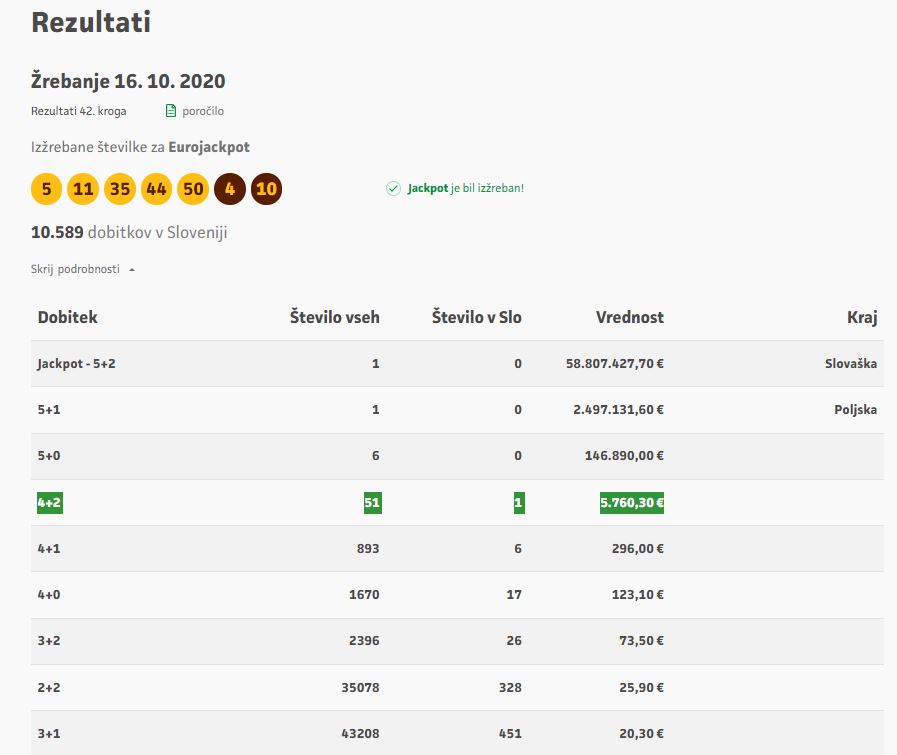Click the yellow ball number 11
Viewport: 897px width, 755px height.
(x=83, y=189)
